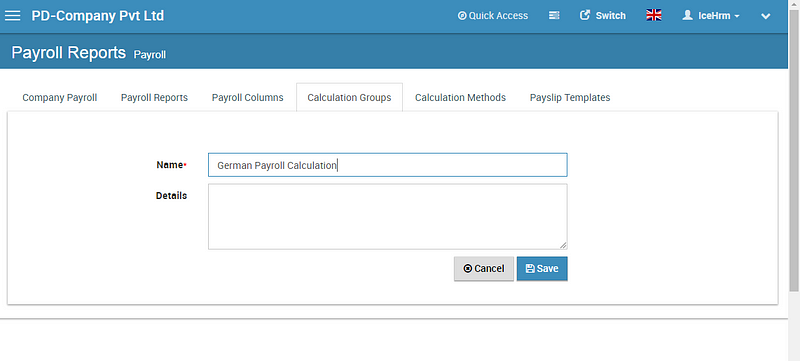Viewport: 800px width, 361px height.
Task: Click the Payroll subtitle text in header
Action: 149,55
